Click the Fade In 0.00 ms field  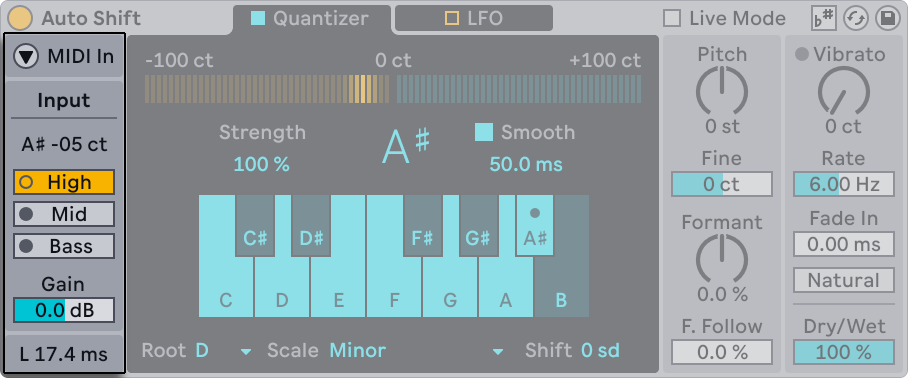(x=844, y=244)
